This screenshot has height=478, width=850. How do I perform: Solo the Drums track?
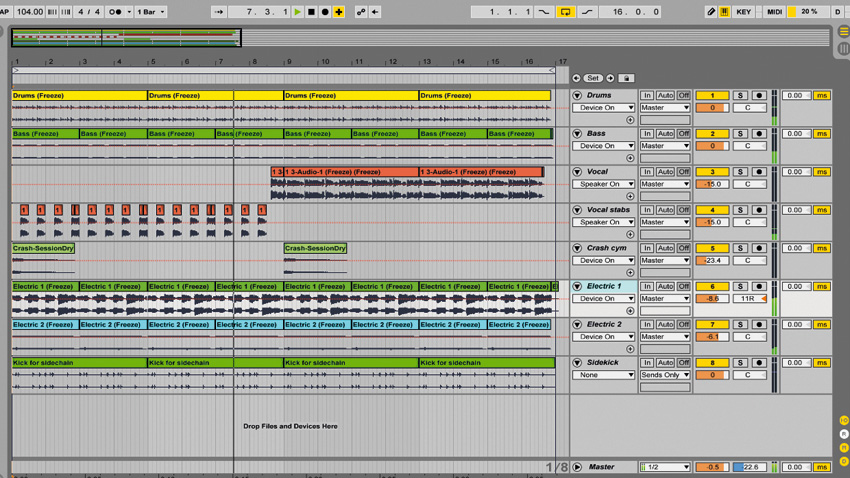[x=740, y=95]
